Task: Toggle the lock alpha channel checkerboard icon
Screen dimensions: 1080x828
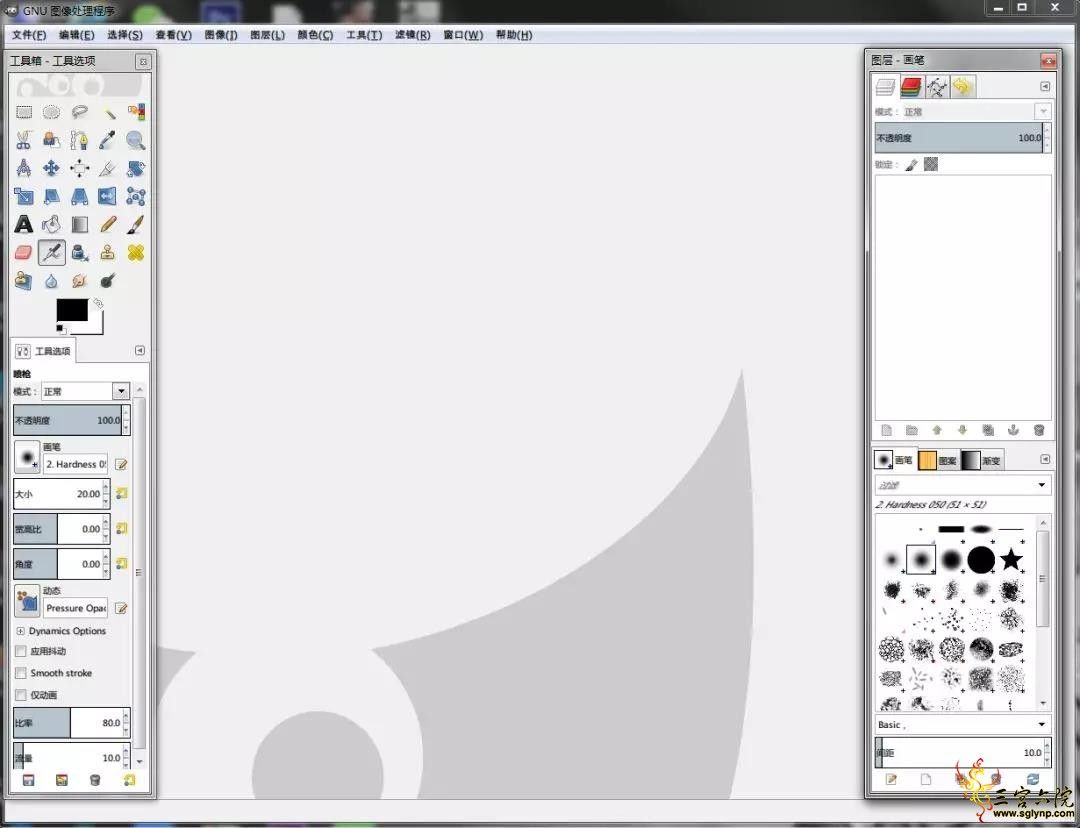Action: (931, 164)
